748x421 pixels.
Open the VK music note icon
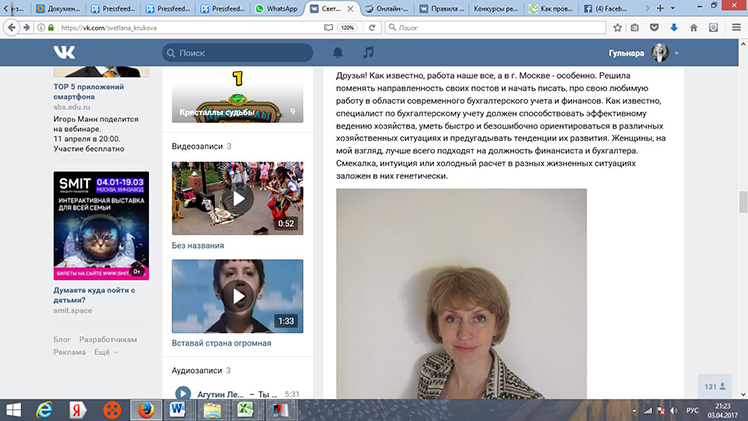pyautogui.click(x=368, y=52)
